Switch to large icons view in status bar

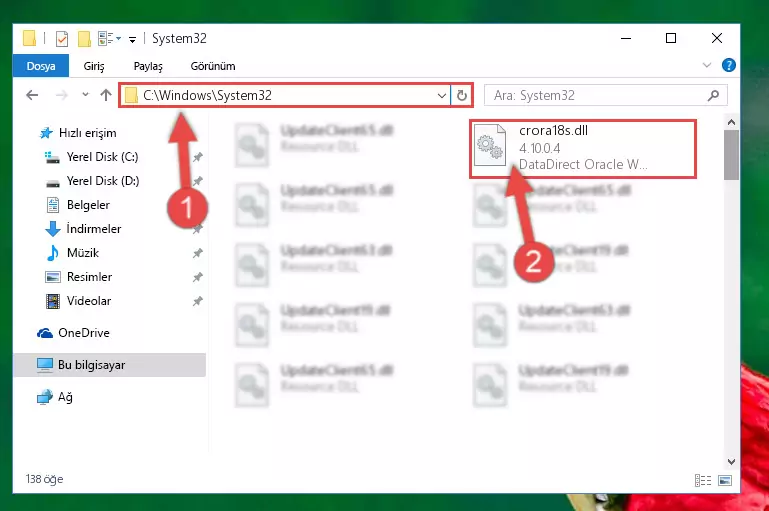[x=725, y=480]
